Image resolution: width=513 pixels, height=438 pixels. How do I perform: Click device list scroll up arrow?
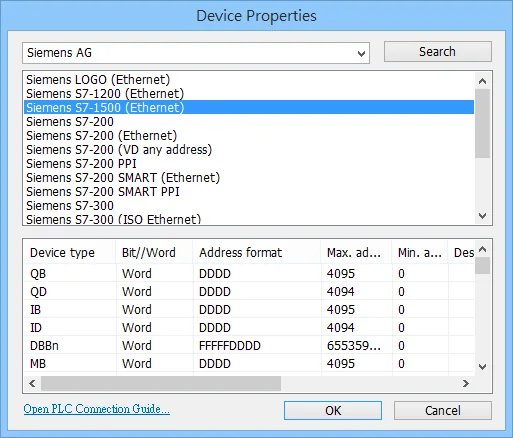[x=482, y=81]
